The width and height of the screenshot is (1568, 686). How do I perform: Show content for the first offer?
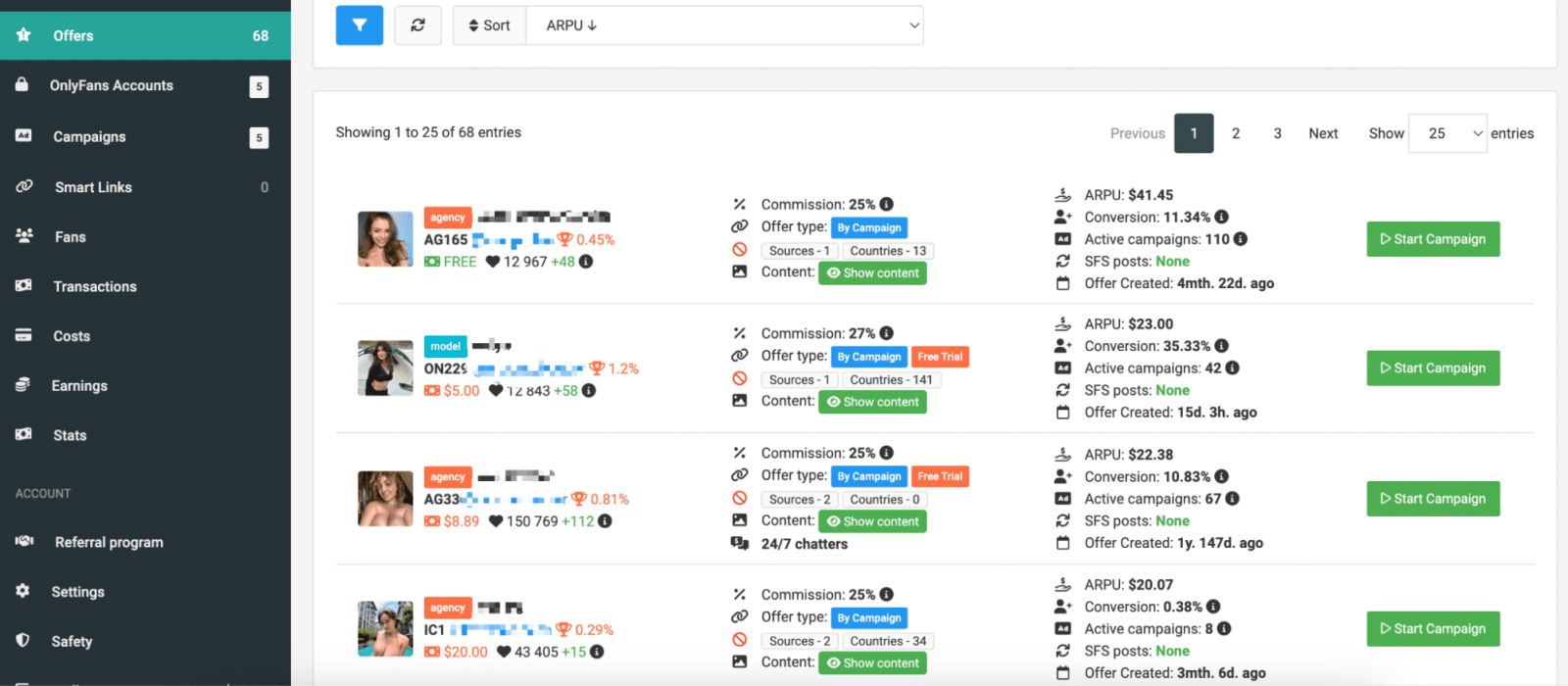pos(872,273)
